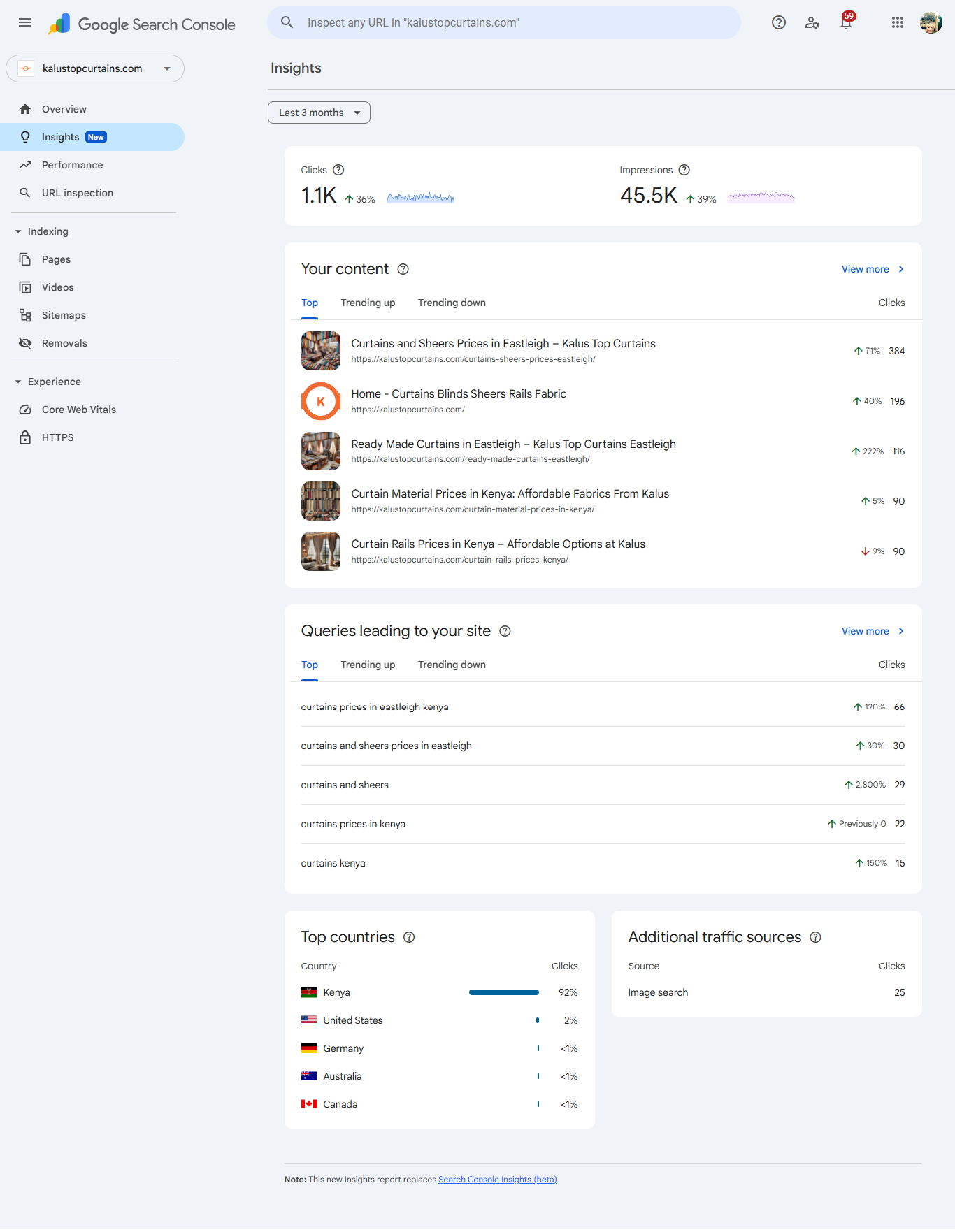Show help for Top countries card

(410, 937)
